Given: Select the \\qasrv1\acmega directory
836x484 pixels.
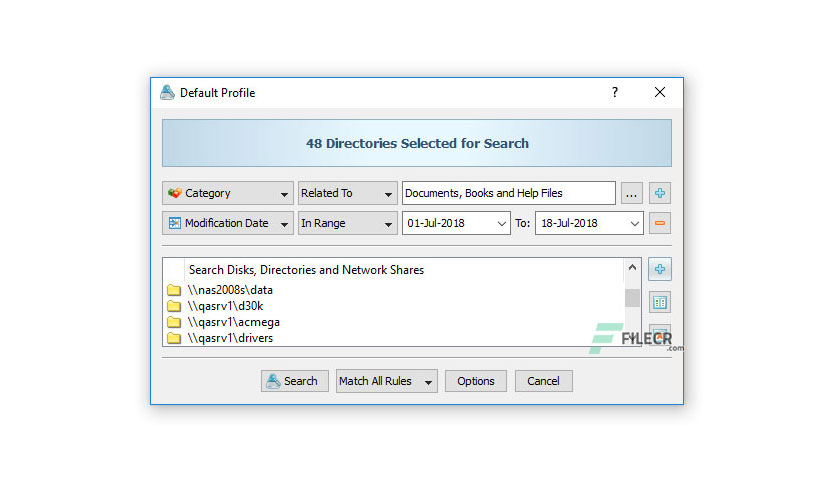Looking at the screenshot, I should pos(233,322).
